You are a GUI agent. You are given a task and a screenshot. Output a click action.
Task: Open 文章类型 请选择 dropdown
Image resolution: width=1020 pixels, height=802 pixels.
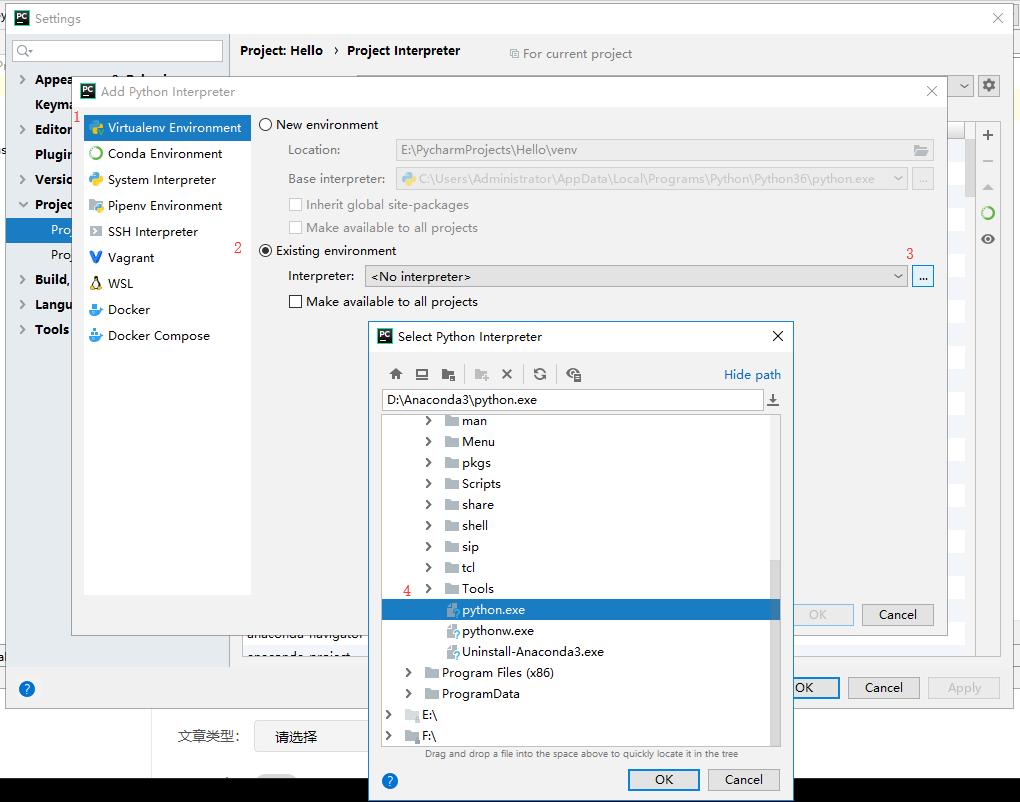pos(311,736)
